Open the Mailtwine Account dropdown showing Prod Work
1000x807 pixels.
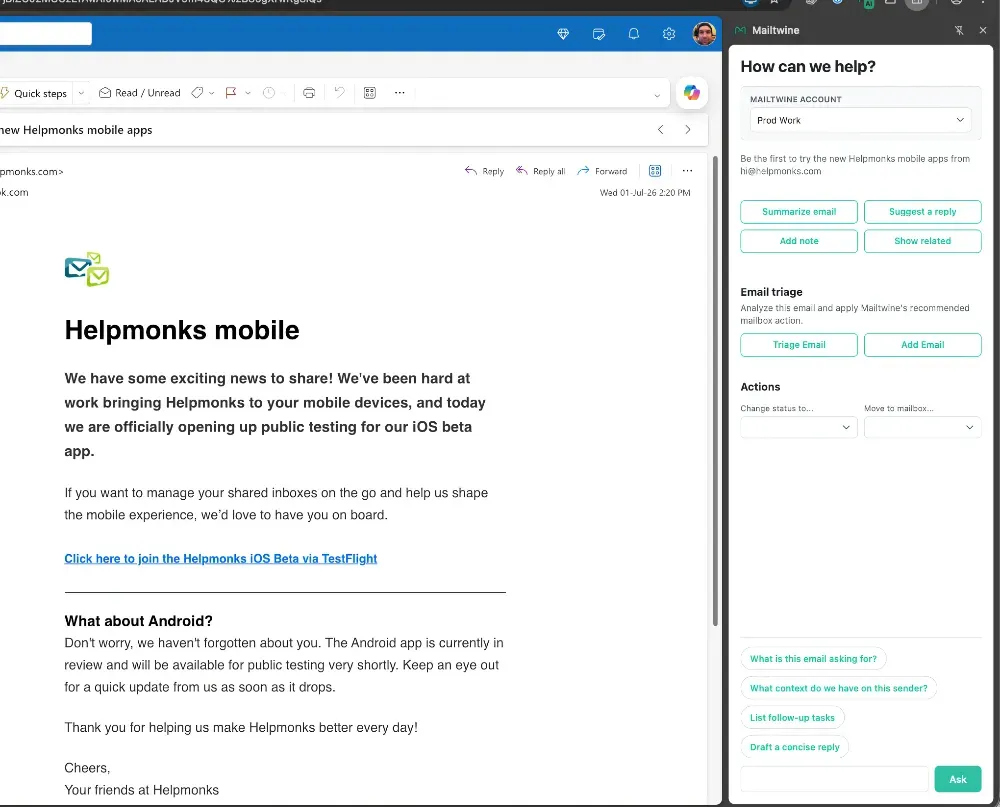tap(860, 120)
